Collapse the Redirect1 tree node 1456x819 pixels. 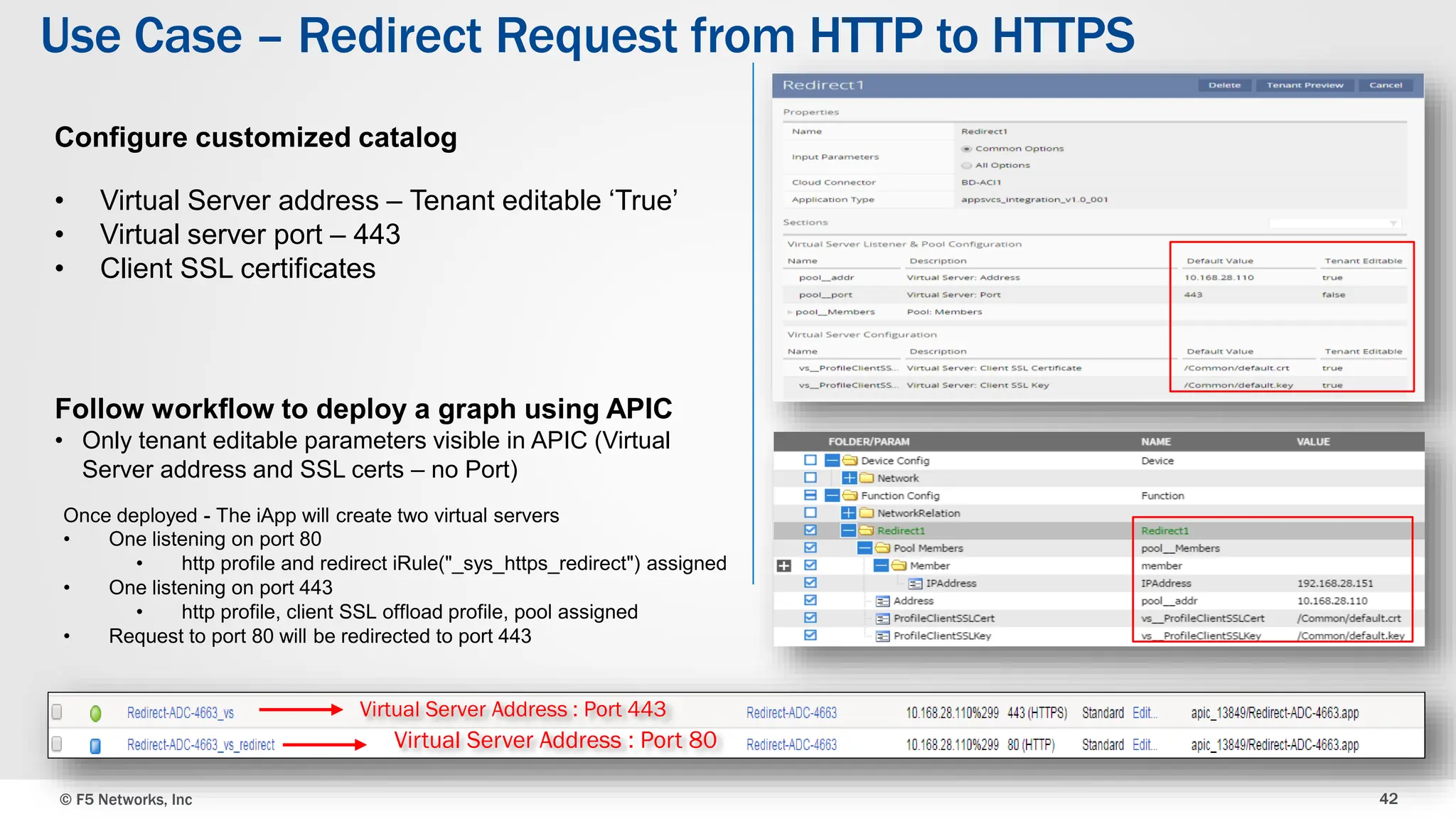(x=849, y=530)
